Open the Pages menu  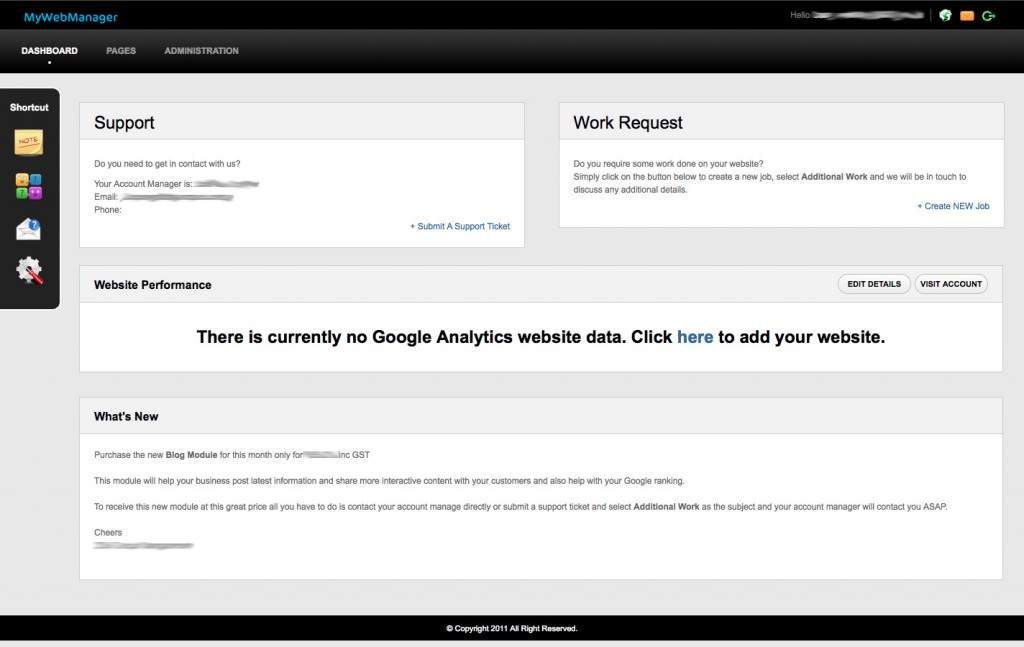pyautogui.click(x=121, y=51)
